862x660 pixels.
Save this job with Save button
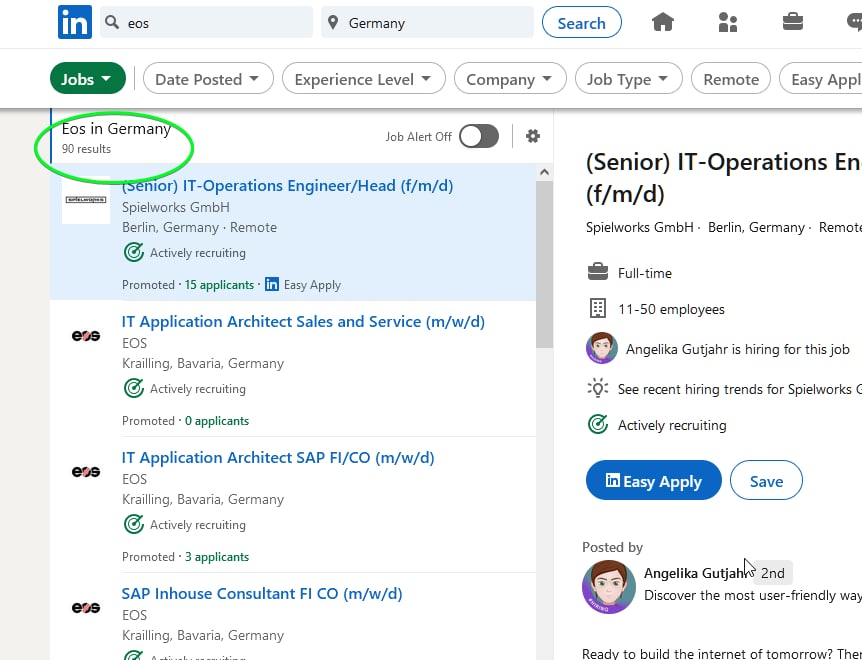pyautogui.click(x=766, y=480)
